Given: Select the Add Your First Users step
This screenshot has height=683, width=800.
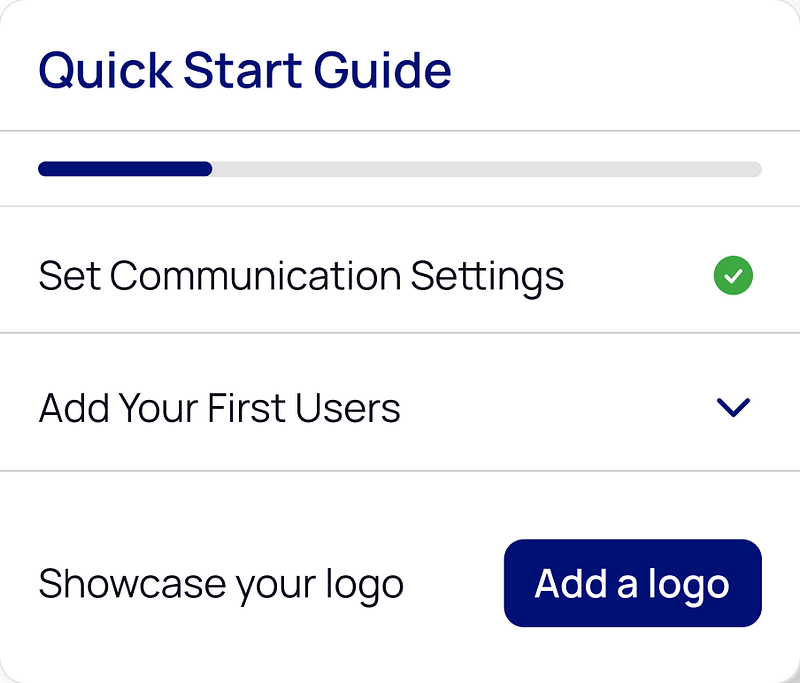Looking at the screenshot, I should (x=219, y=408).
